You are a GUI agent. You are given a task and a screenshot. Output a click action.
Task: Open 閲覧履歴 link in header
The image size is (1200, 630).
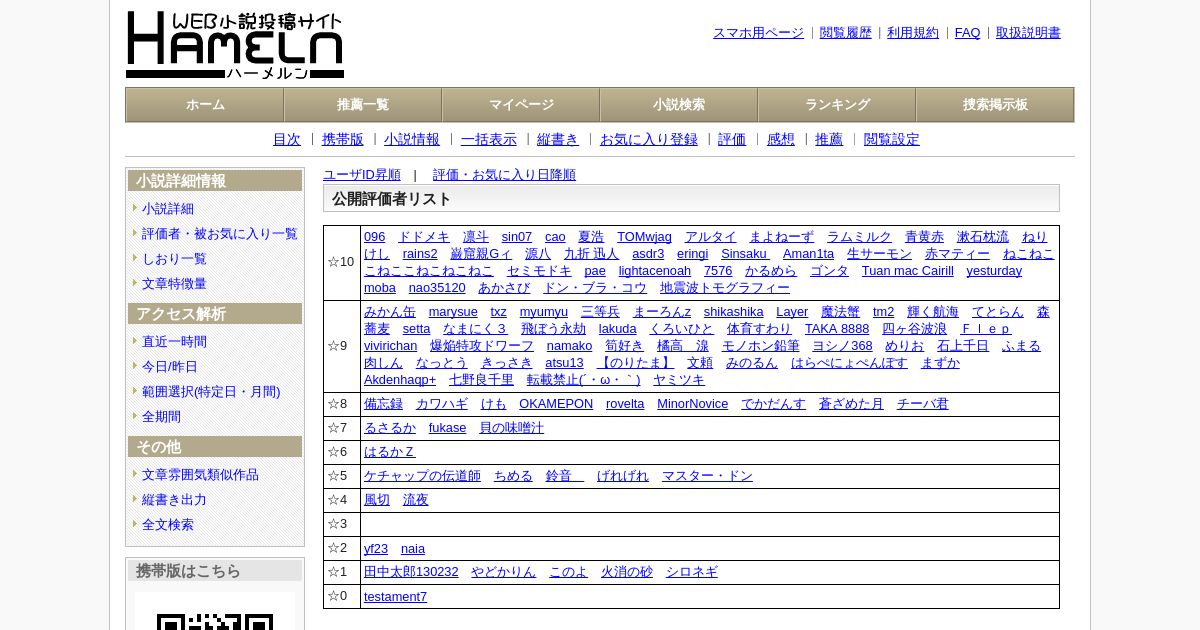pos(846,33)
